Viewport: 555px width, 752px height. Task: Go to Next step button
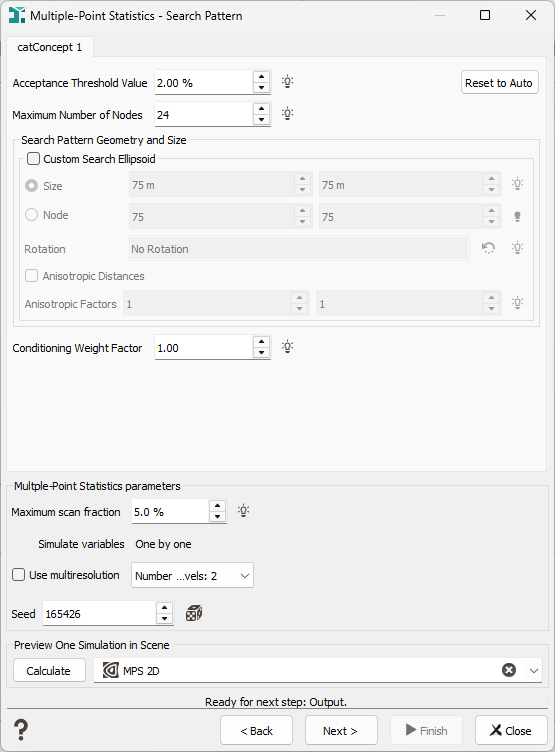pyautogui.click(x=341, y=730)
